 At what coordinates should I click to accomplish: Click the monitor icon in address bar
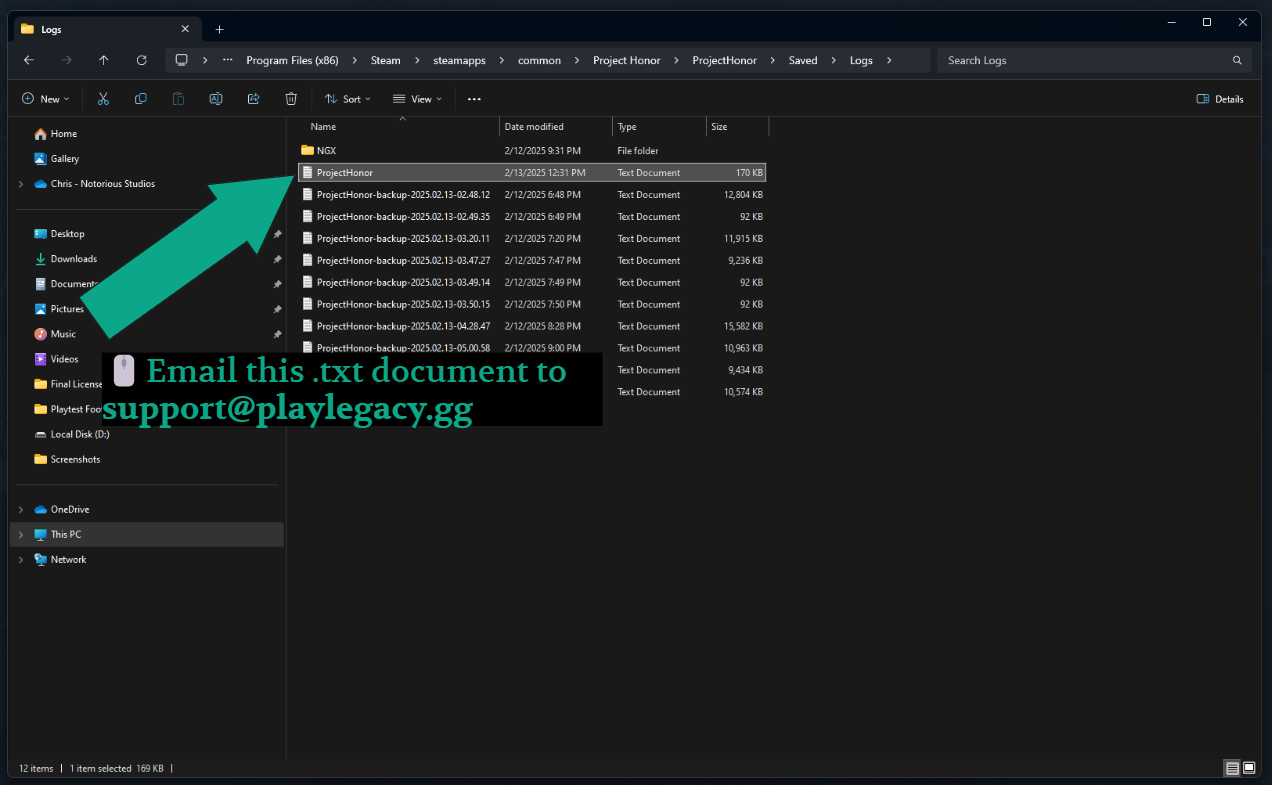tap(181, 60)
